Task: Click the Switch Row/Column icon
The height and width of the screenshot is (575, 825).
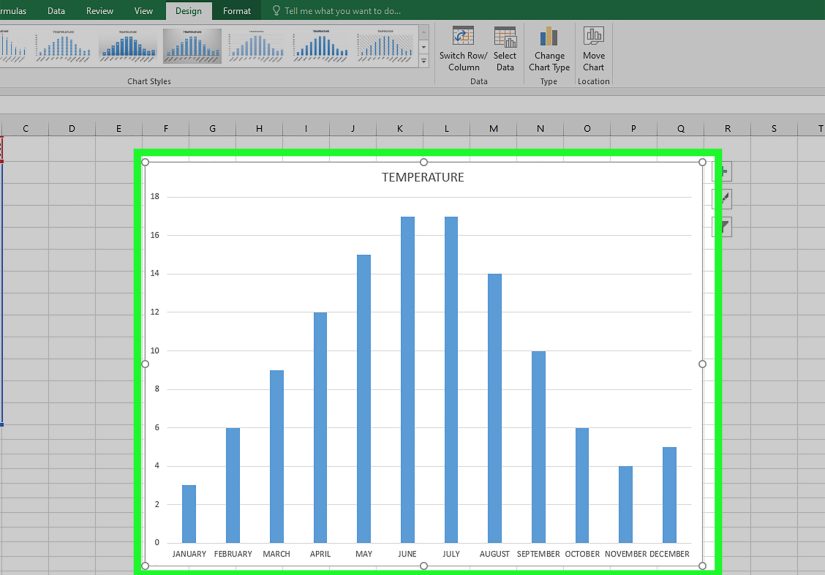Action: pyautogui.click(x=463, y=36)
